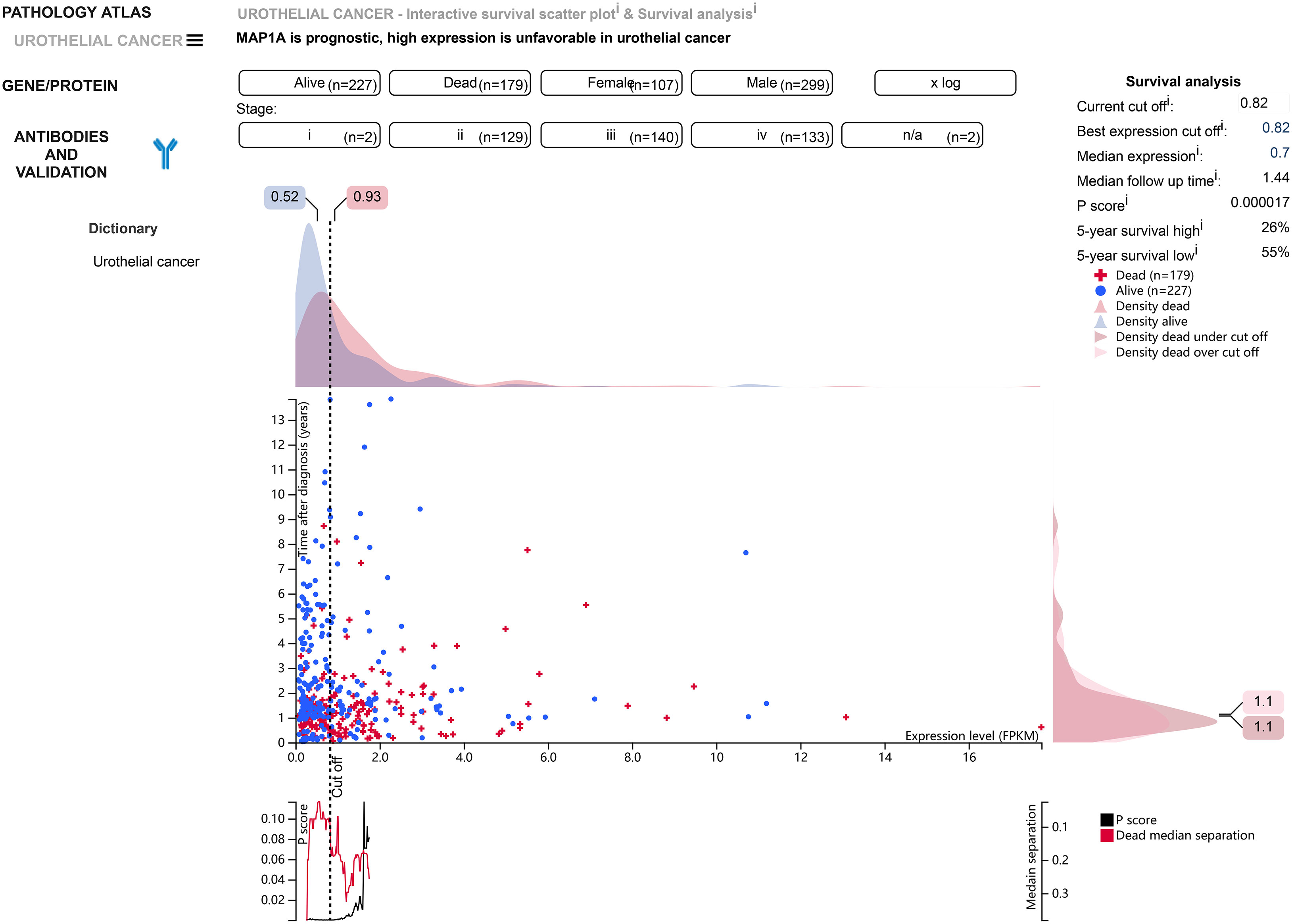
Task: Click the 'Stage:' label
Action: 257,109
